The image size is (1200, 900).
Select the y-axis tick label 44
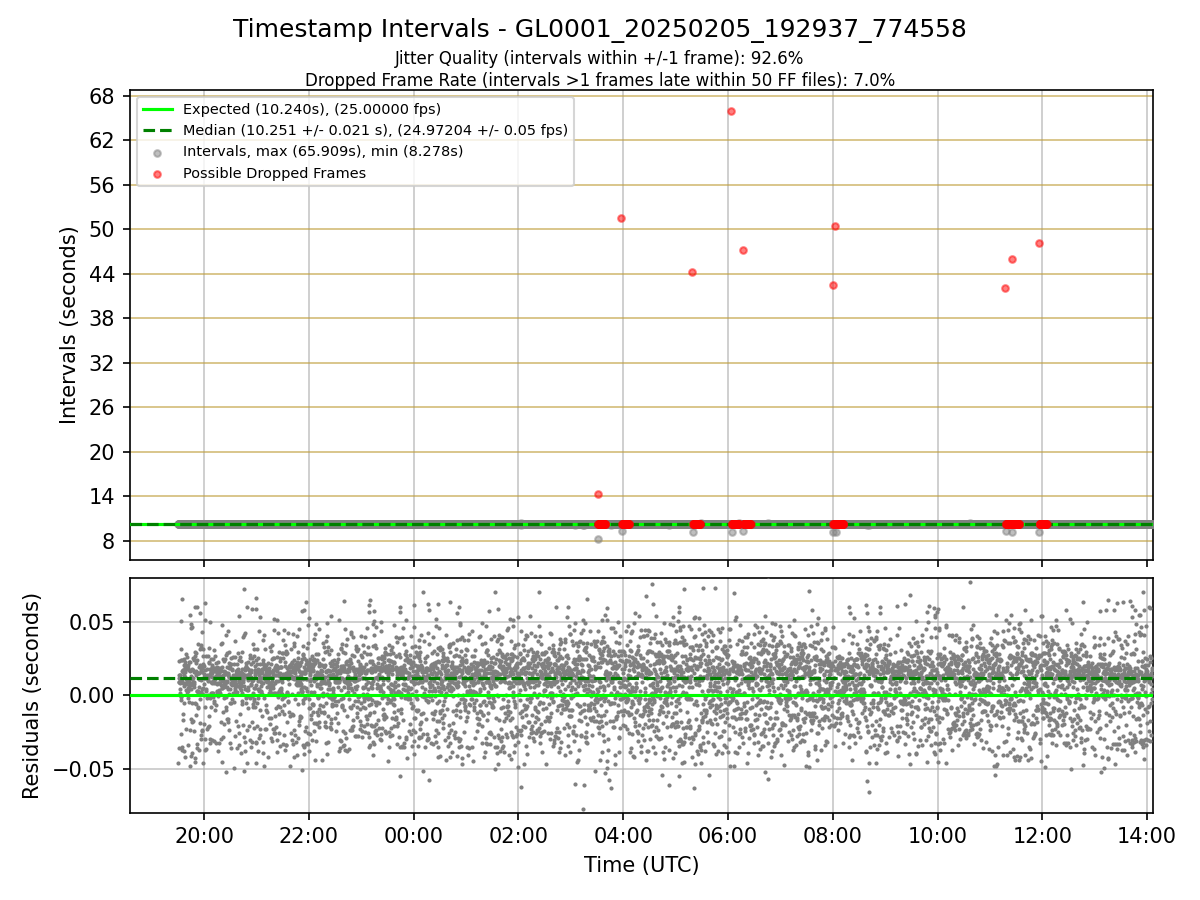102,274
